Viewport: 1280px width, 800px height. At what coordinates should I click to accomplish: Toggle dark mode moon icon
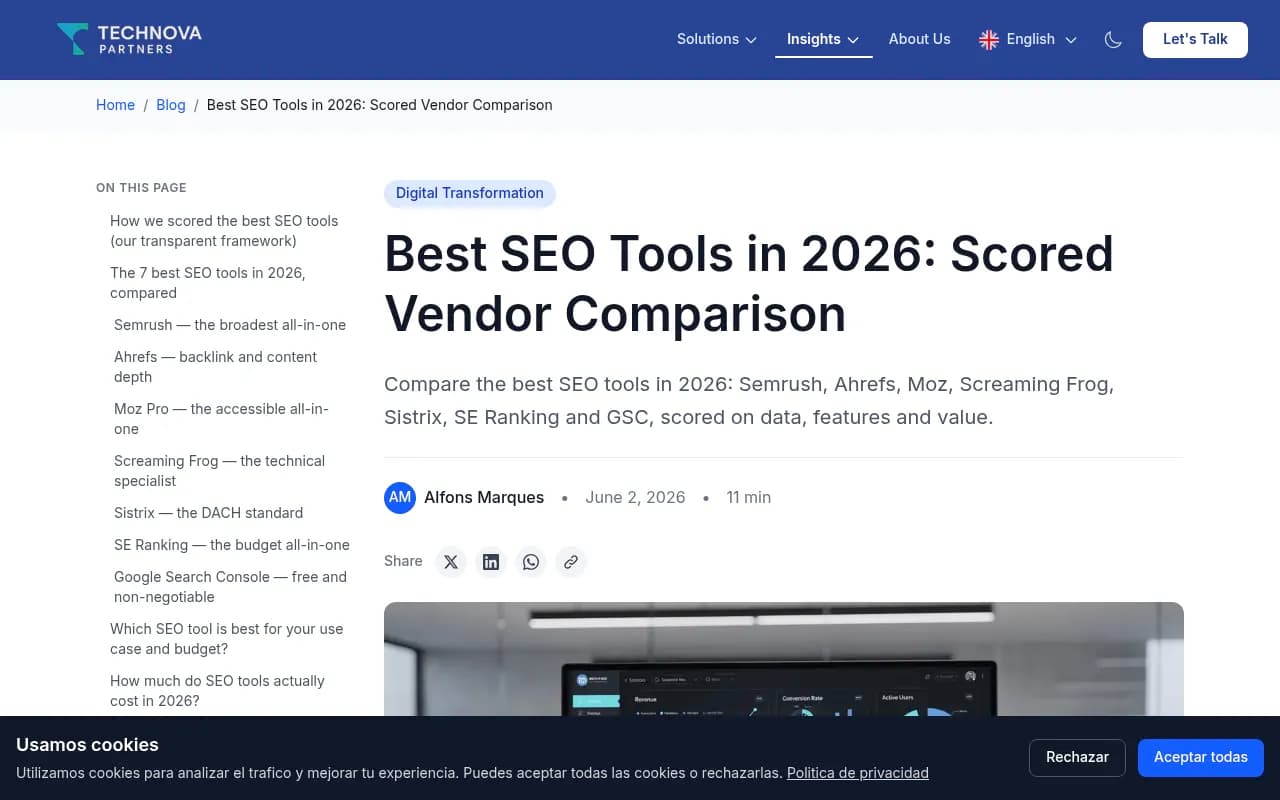click(x=1113, y=39)
